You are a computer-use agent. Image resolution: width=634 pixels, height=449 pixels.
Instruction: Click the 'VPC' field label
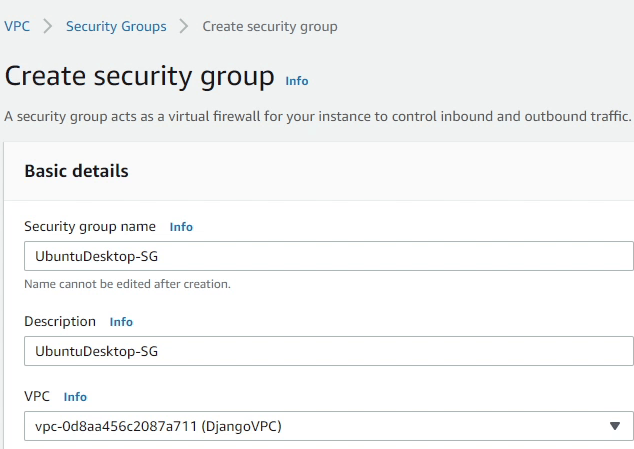tap(38, 397)
